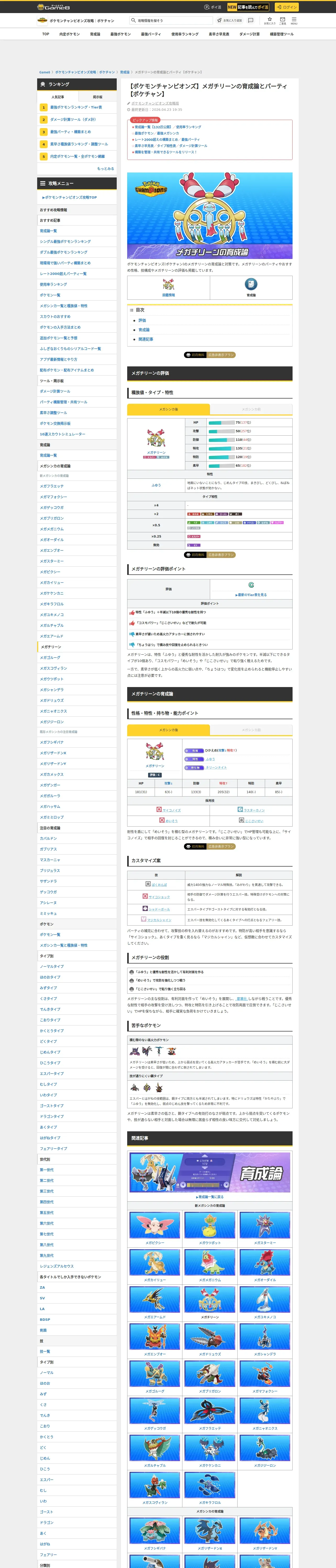Open シングル最強ポケモンランキング in the sidebar
This screenshot has width=336, height=1568.
[x=65, y=242]
